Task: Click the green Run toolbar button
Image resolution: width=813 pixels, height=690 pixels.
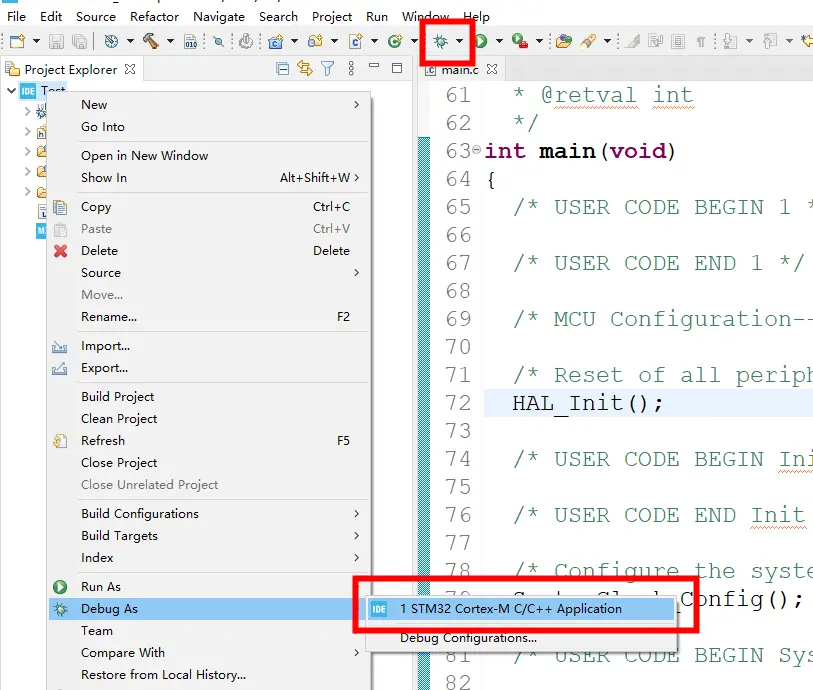Action: click(481, 41)
